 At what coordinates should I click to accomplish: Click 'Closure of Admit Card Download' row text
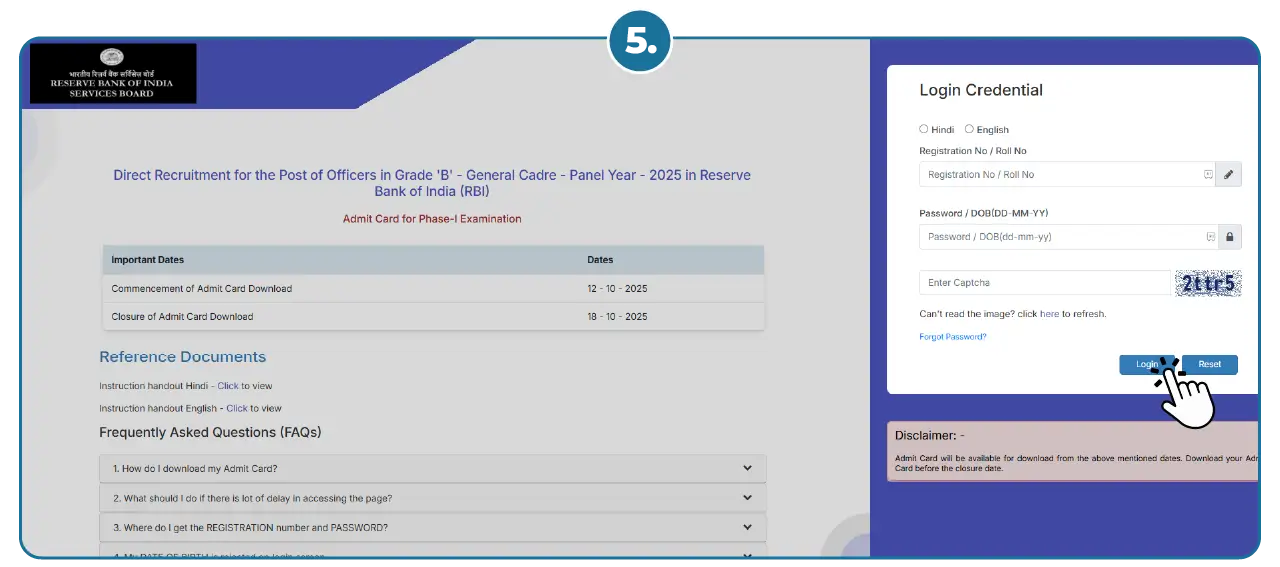click(x=182, y=317)
